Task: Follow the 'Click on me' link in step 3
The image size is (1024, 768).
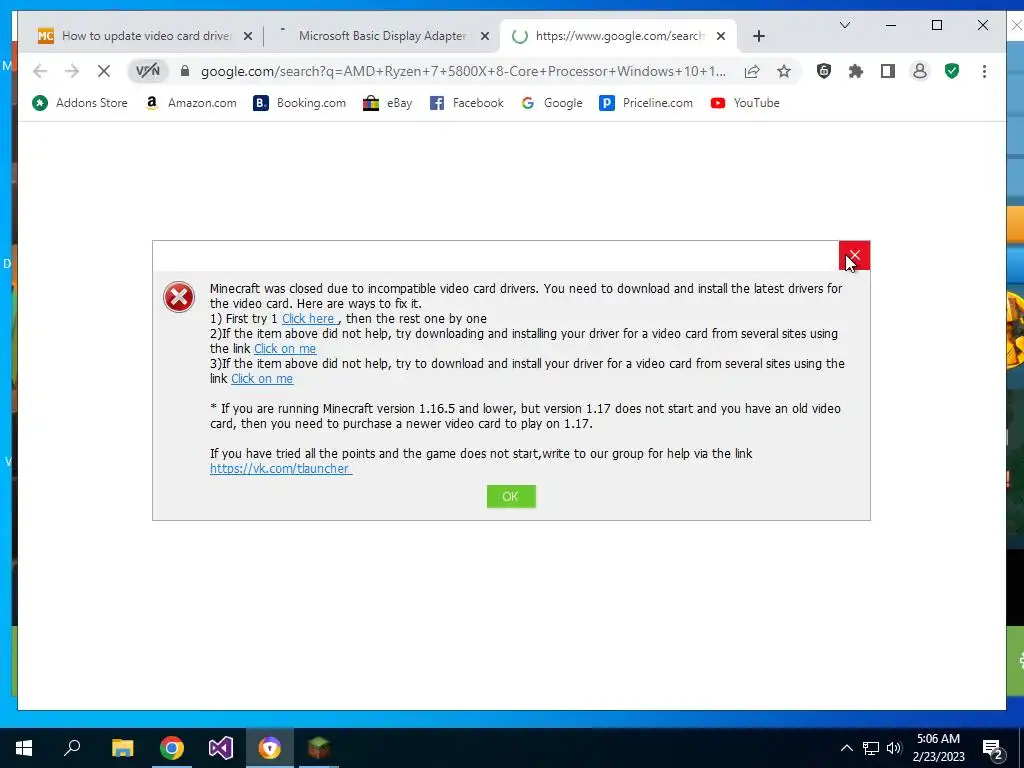Action: coord(262,379)
